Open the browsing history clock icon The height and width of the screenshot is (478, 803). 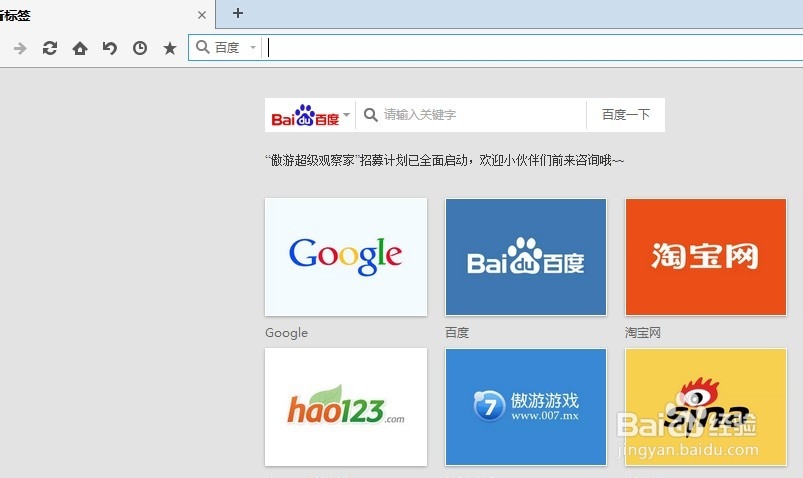pos(140,48)
